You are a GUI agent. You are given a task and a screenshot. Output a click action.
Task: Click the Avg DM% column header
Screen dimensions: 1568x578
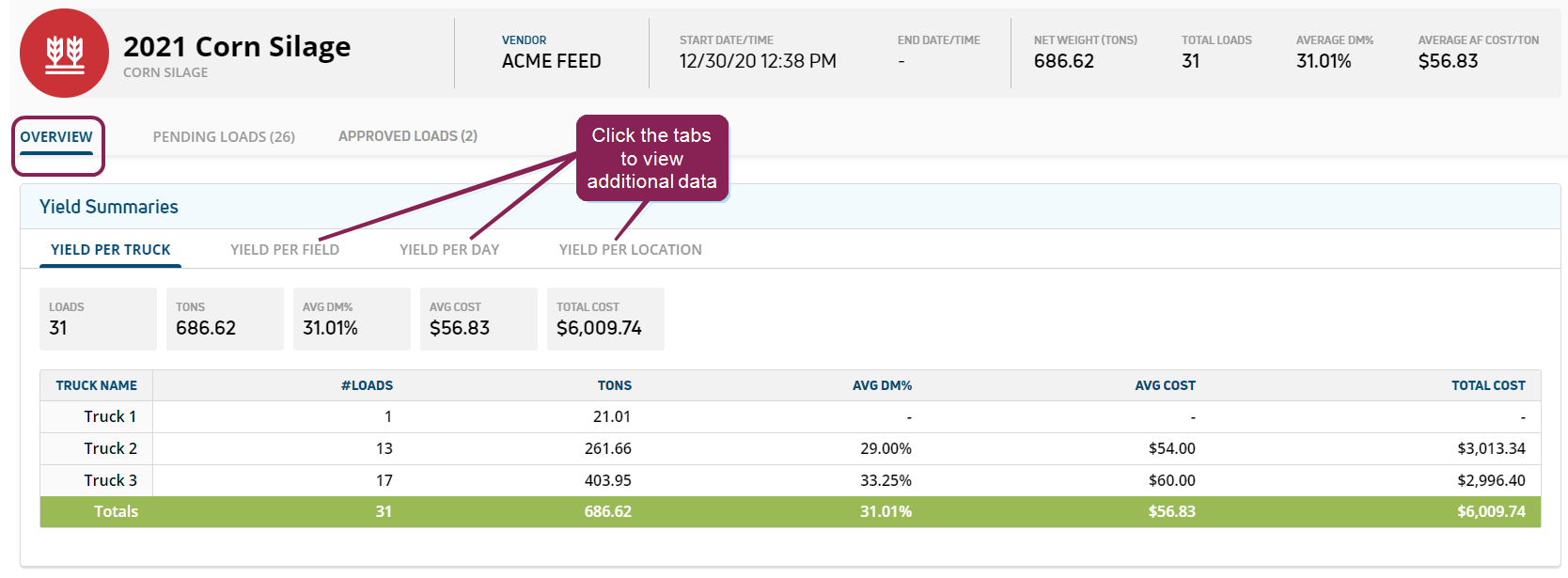tap(882, 385)
